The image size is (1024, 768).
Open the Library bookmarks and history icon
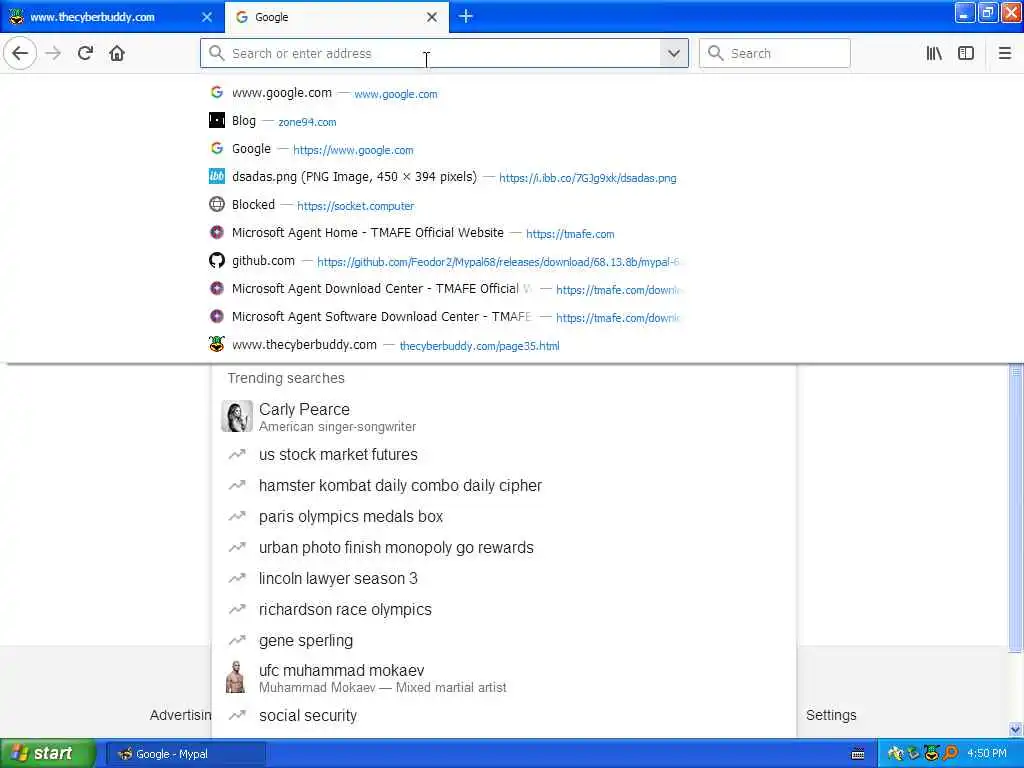(x=934, y=53)
